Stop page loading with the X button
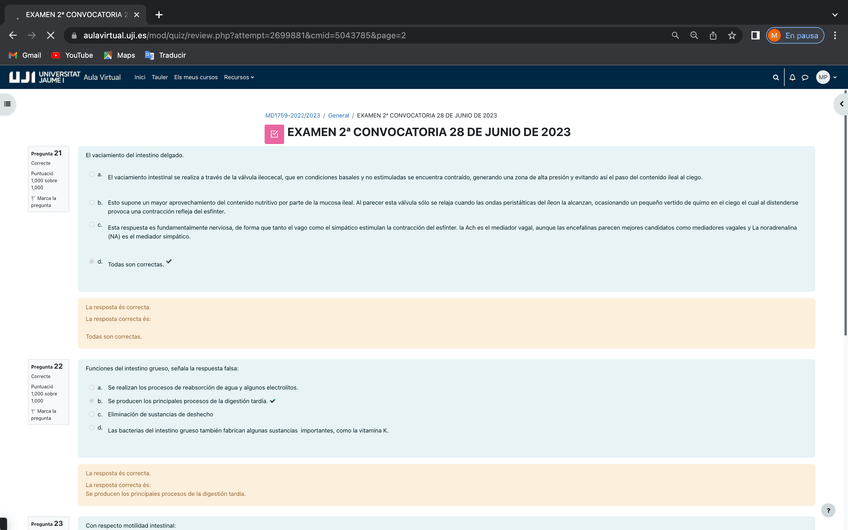The image size is (848, 530). pos(49,35)
